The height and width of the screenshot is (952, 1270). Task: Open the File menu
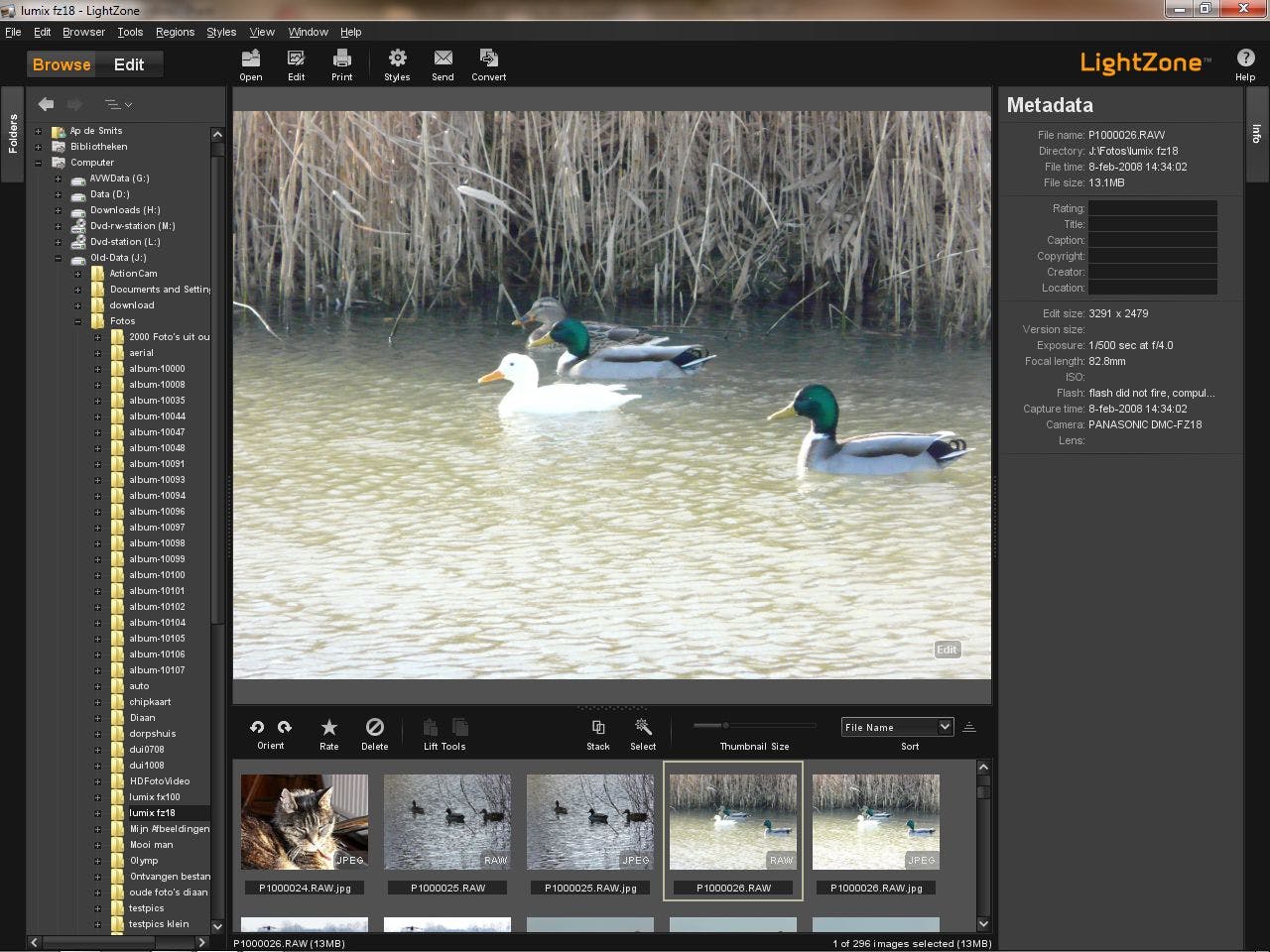click(13, 32)
